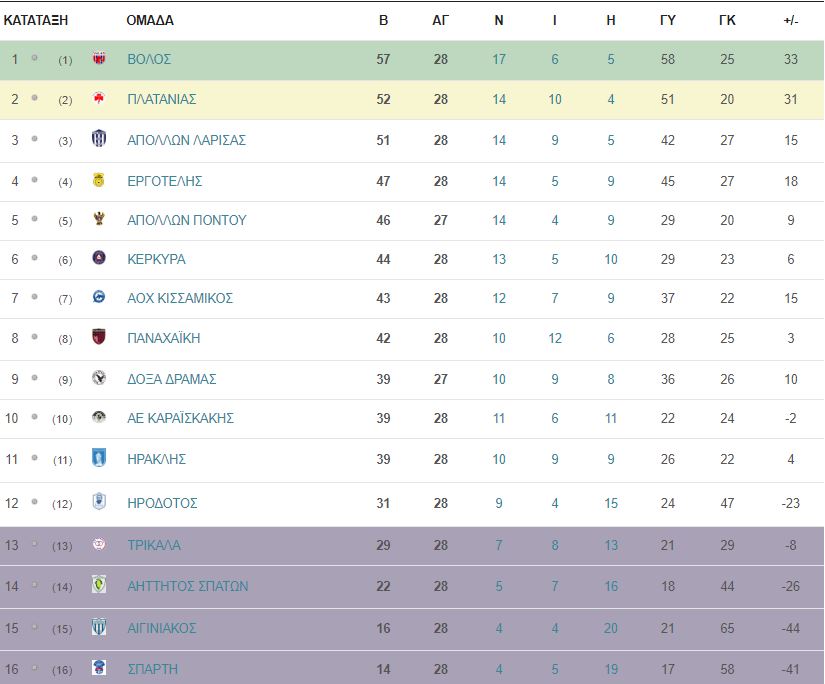Open the ΑΙΓΙΝΙΑΚΟΣ team link
The width and height of the screenshot is (825, 684).
click(162, 628)
